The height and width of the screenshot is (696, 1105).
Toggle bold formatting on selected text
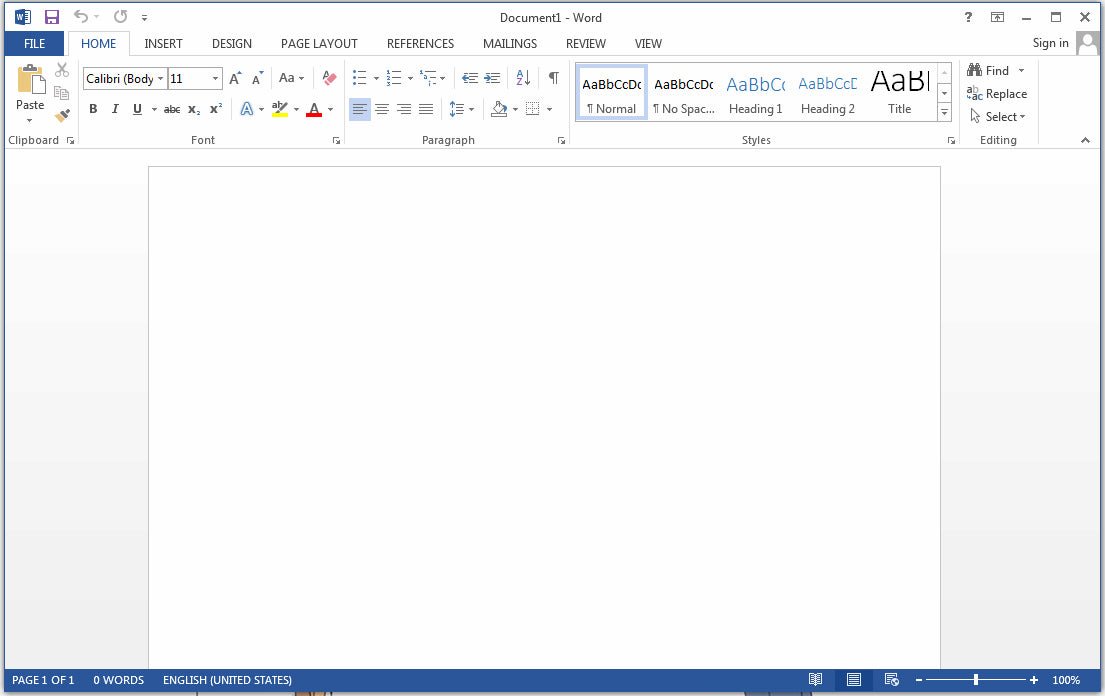tap(93, 109)
